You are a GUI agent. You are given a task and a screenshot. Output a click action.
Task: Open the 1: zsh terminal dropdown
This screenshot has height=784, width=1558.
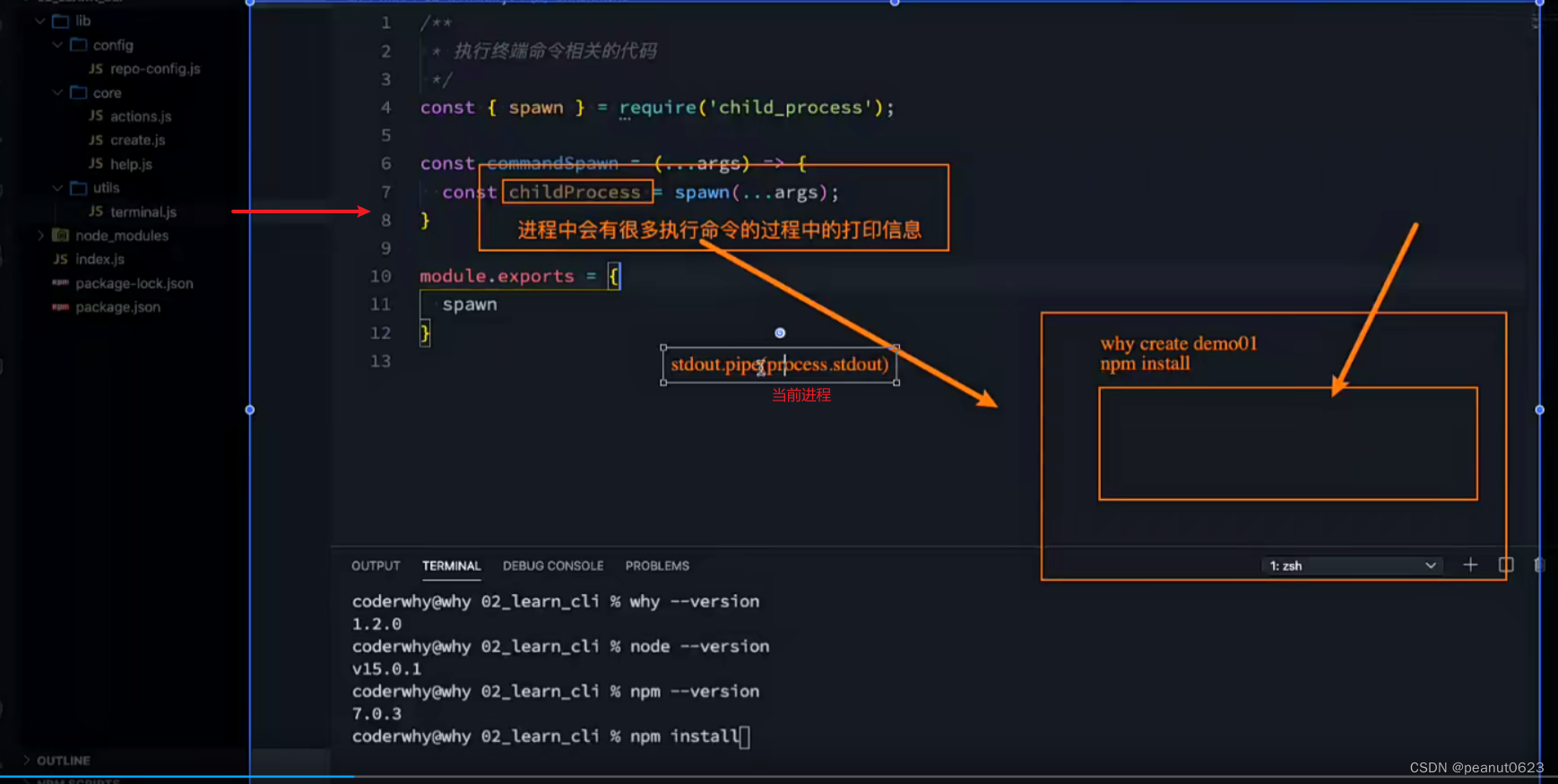pos(1353,565)
